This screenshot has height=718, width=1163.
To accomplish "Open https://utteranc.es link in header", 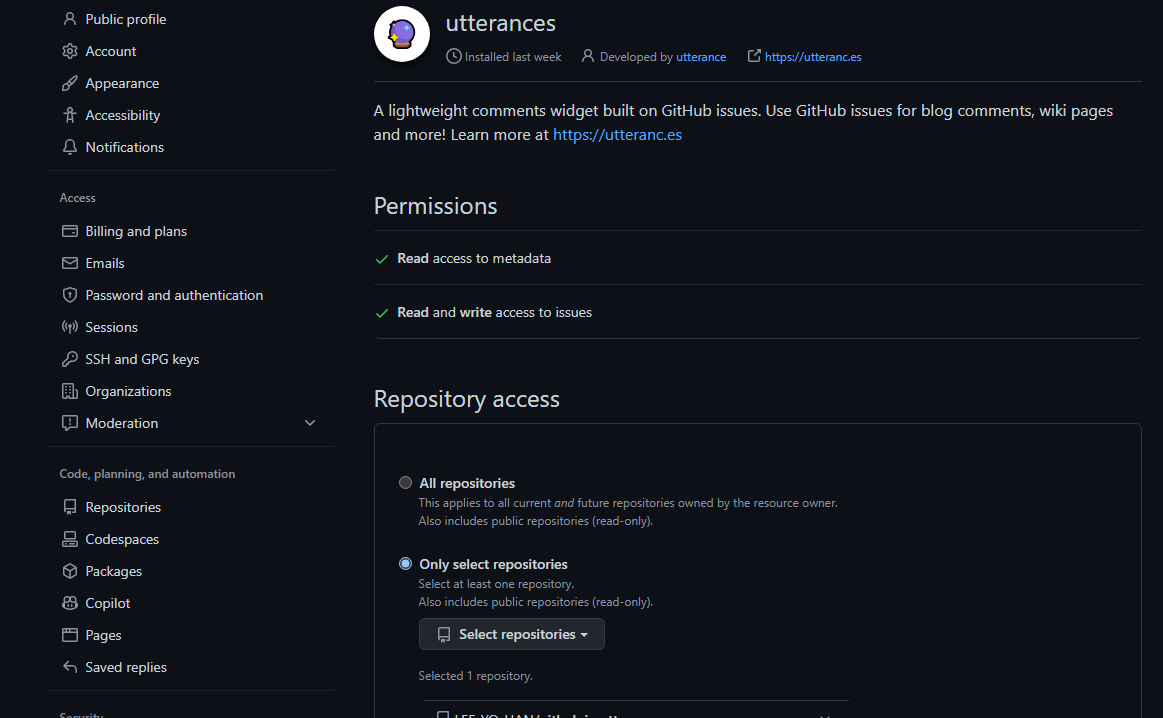I will (x=813, y=57).
